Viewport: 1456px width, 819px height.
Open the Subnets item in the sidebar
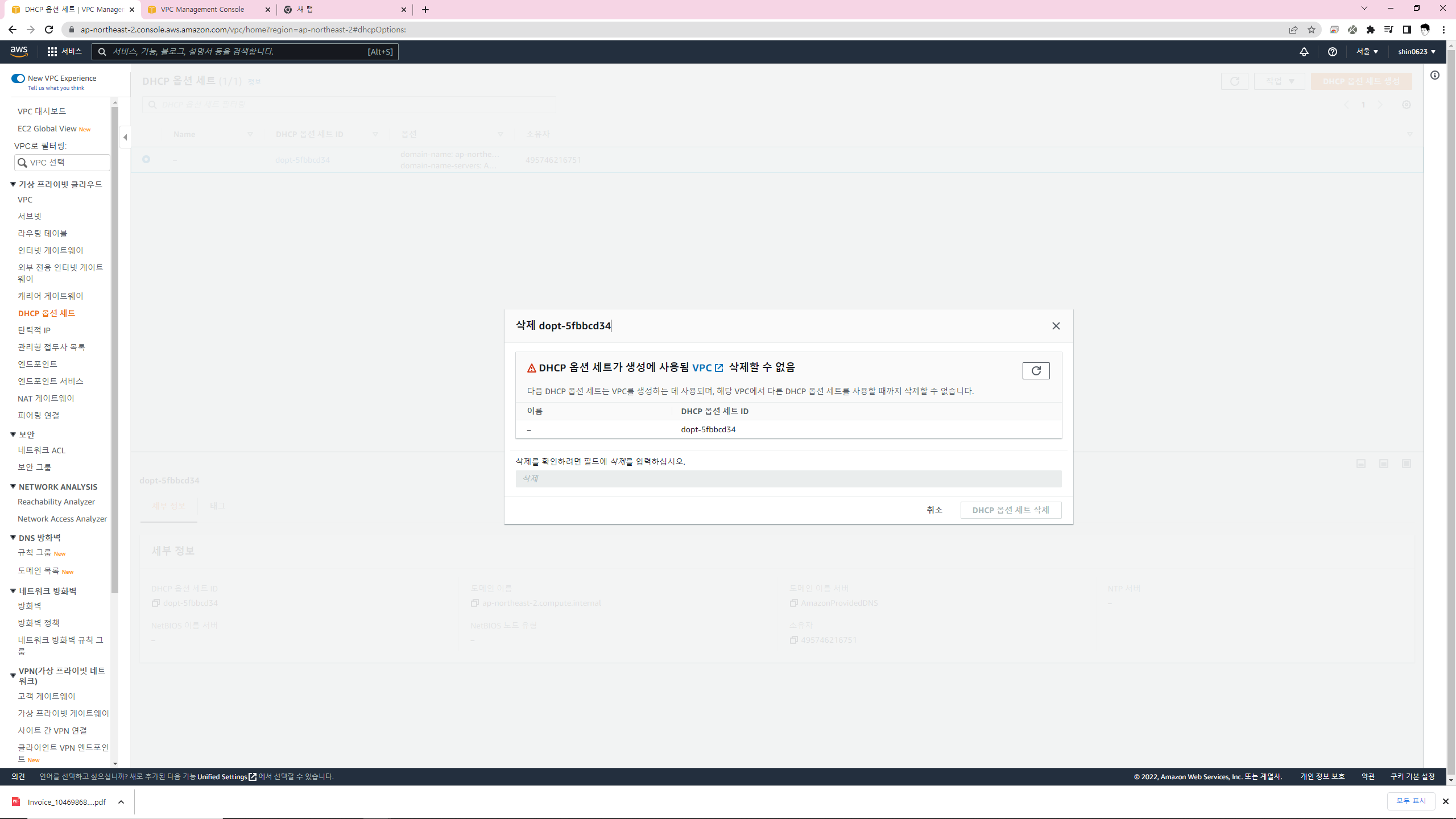click(x=30, y=216)
